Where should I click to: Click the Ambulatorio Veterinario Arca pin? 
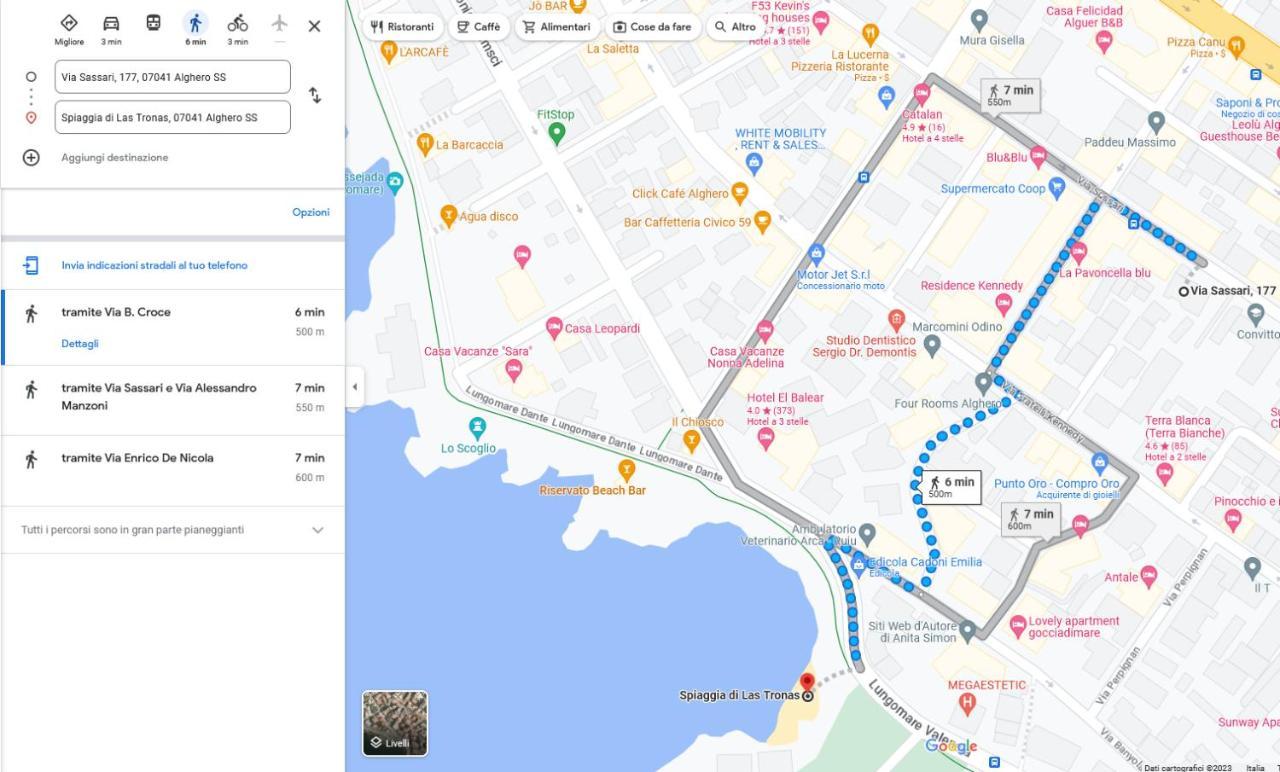coord(867,534)
